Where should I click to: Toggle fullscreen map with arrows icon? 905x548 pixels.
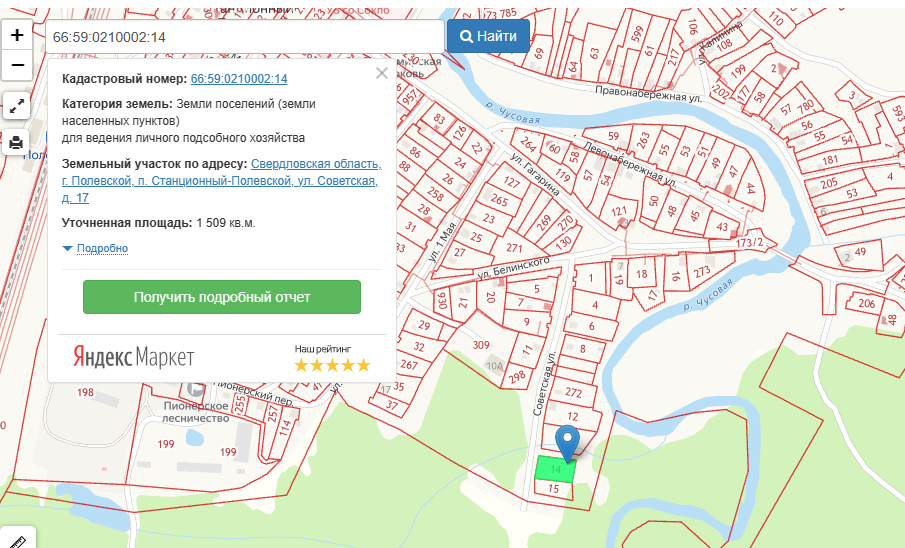(16, 106)
